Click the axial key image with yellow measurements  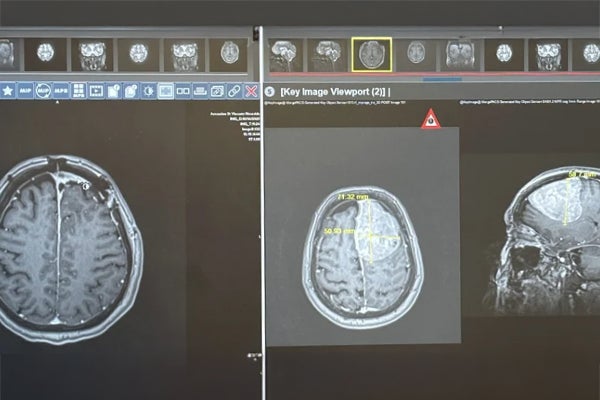pyautogui.click(x=363, y=257)
